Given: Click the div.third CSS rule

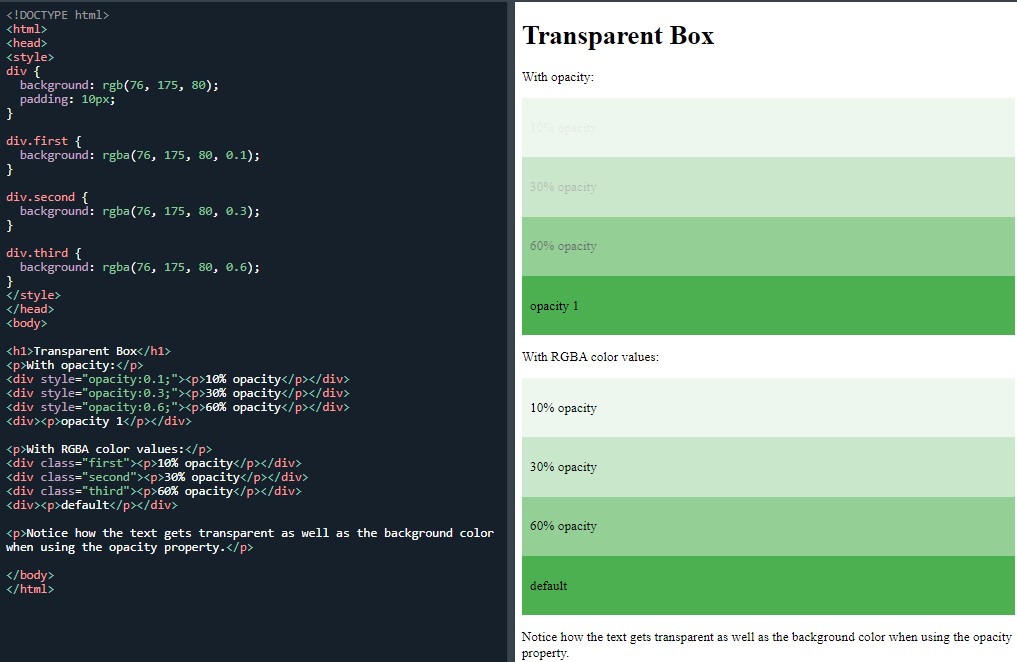Looking at the screenshot, I should 35,252.
